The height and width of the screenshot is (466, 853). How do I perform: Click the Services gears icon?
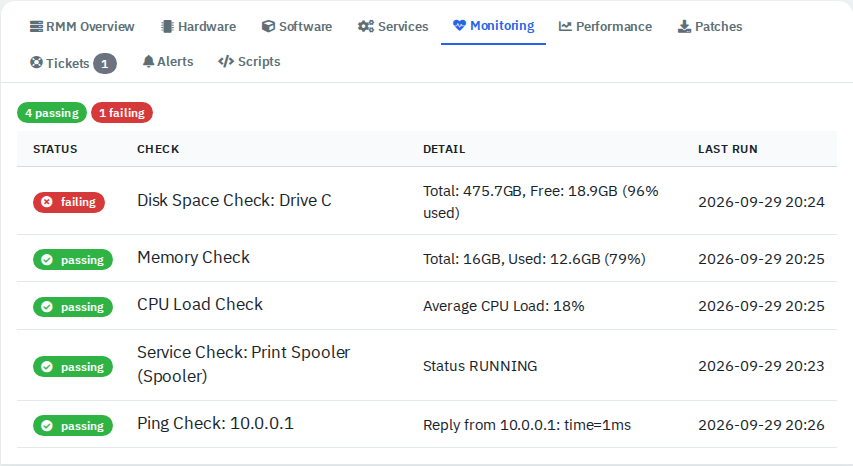point(366,26)
